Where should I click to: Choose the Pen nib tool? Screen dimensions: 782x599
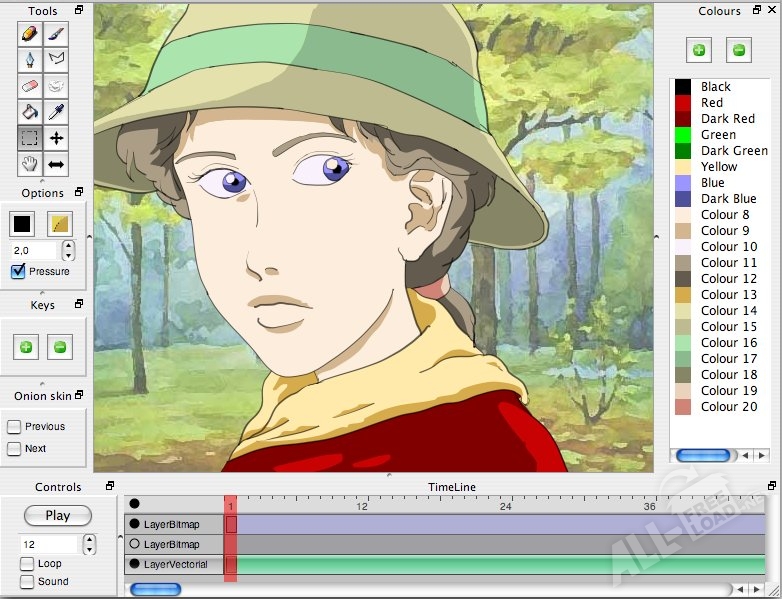(x=29, y=60)
